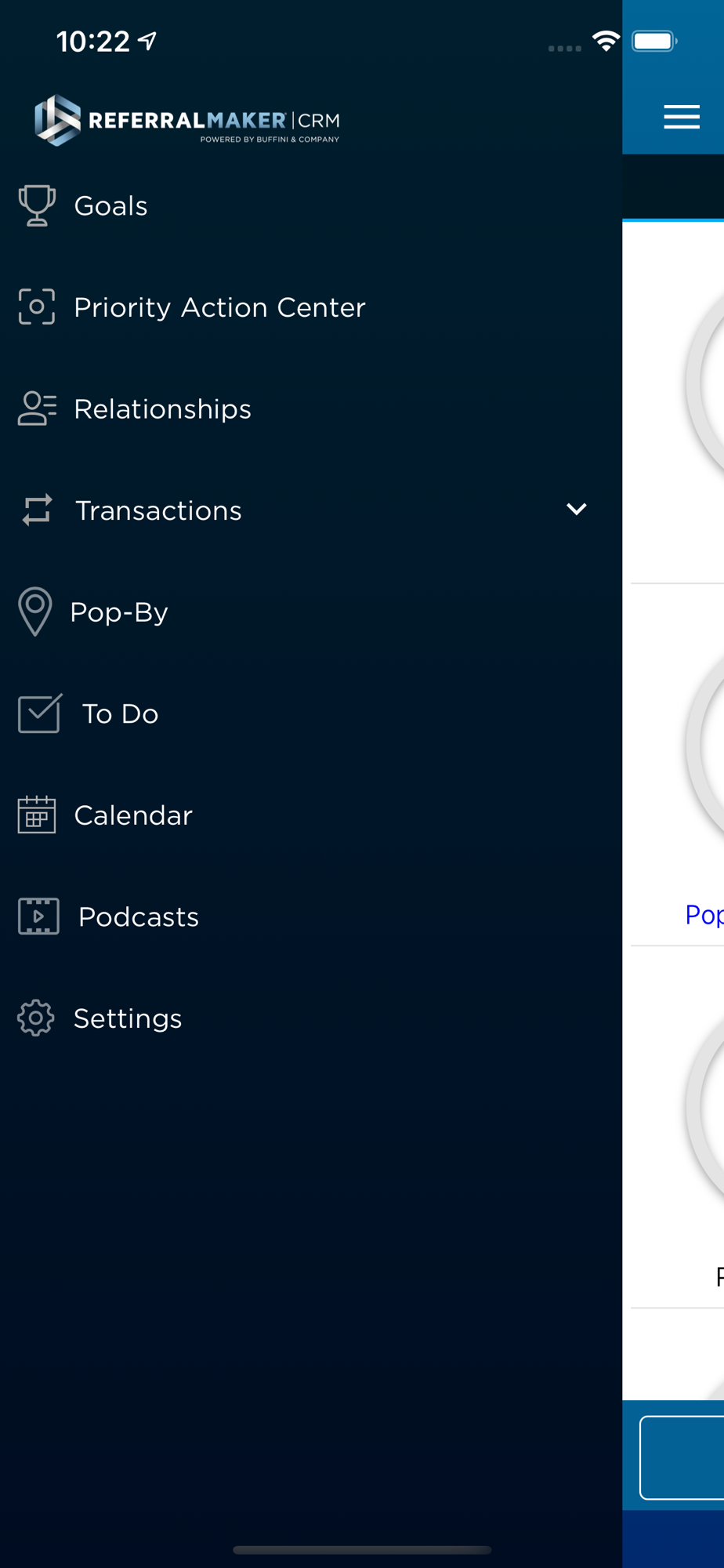Tap the Priority Action Center target icon
This screenshot has height=1568, width=724.
[37, 307]
